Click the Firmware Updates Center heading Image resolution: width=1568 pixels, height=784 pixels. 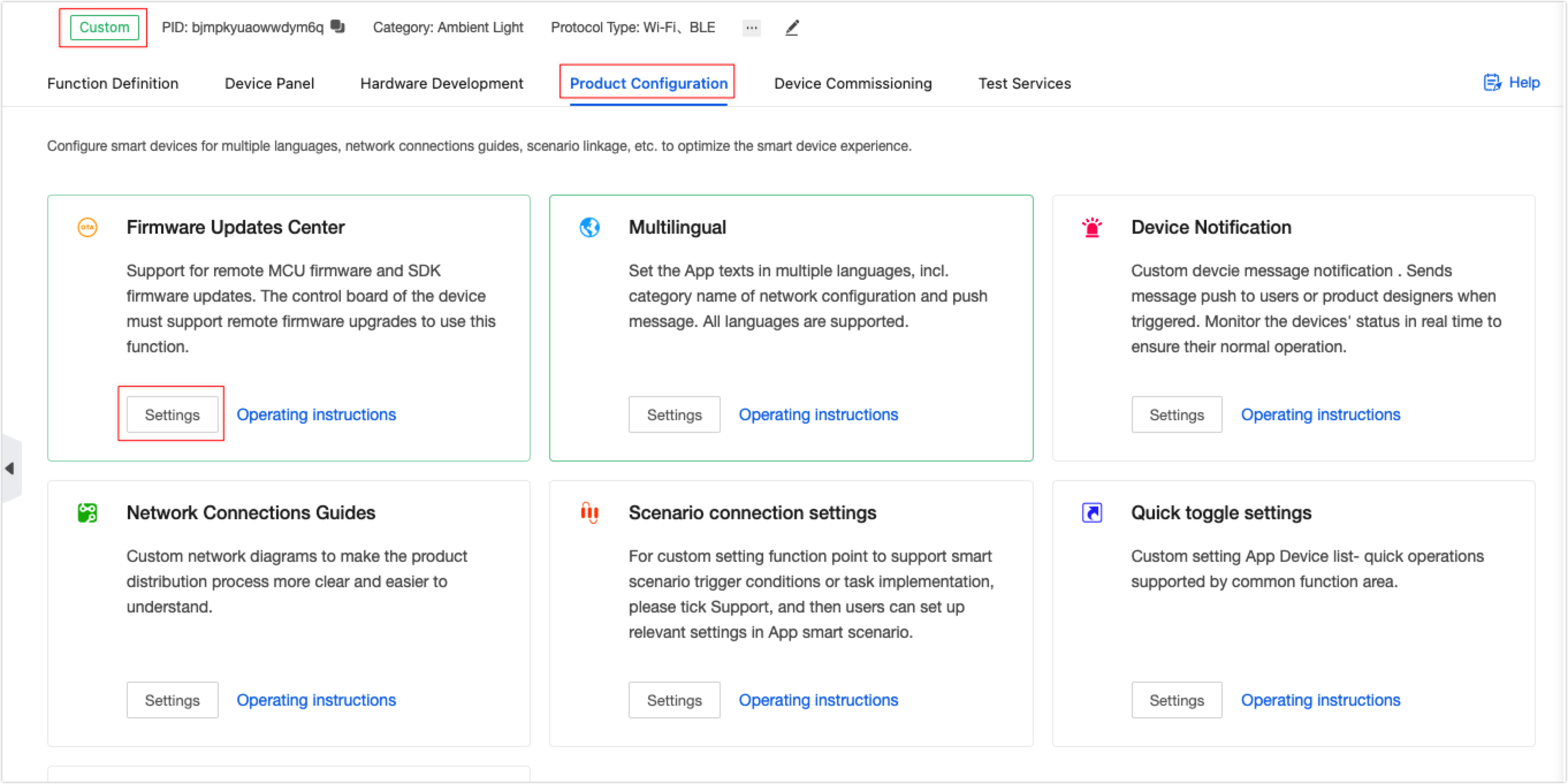coord(235,227)
